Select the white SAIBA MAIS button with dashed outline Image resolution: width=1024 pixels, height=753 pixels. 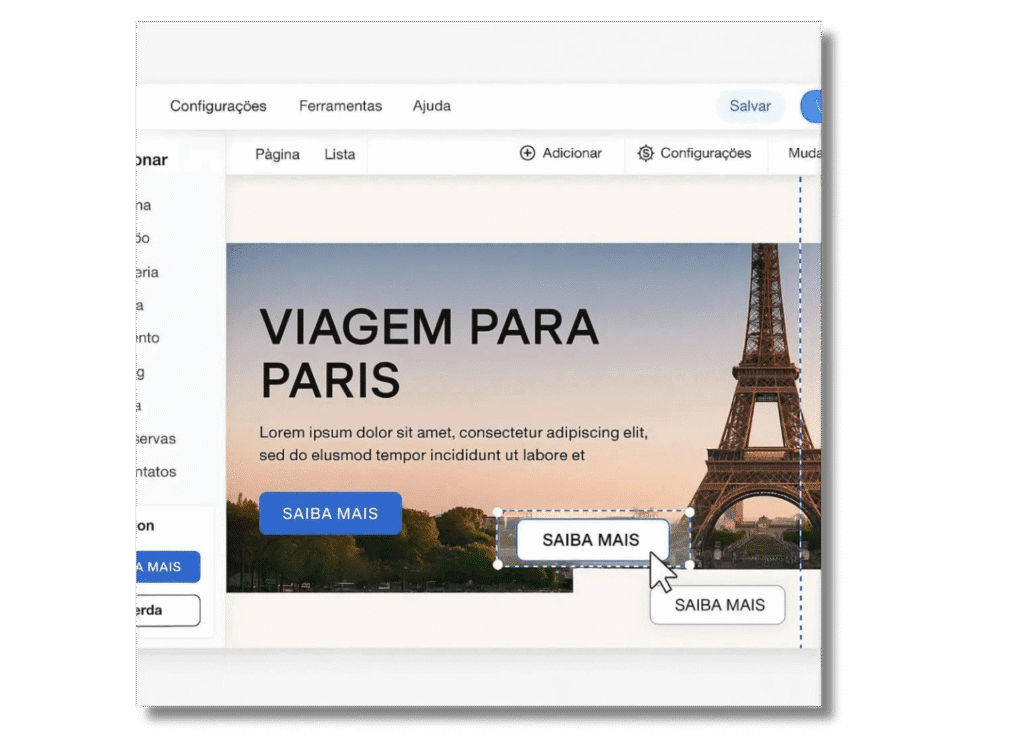591,540
